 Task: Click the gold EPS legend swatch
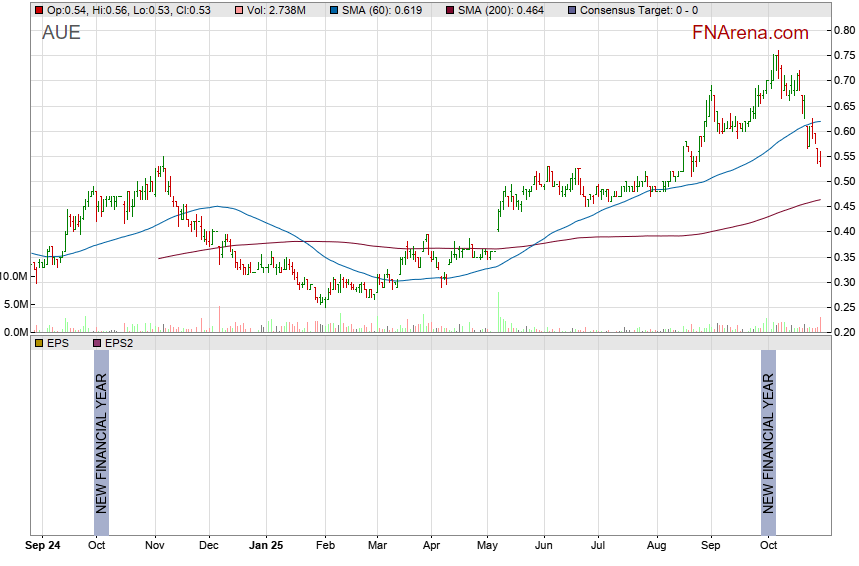click(39, 343)
